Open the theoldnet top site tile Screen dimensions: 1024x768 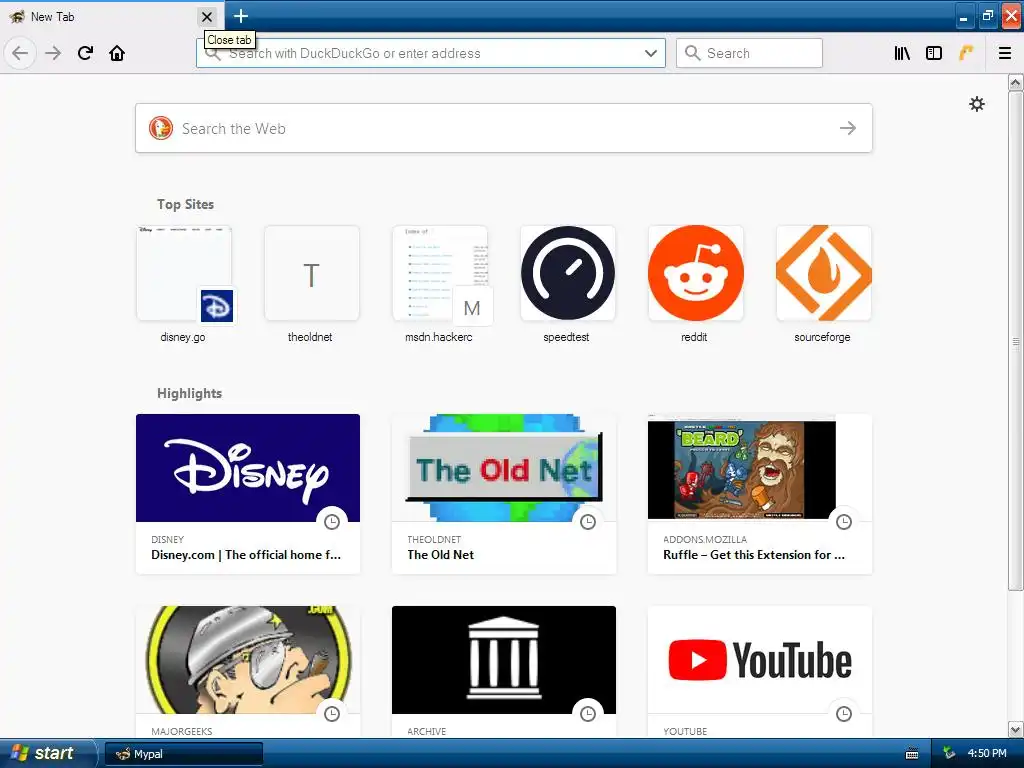tap(312, 273)
